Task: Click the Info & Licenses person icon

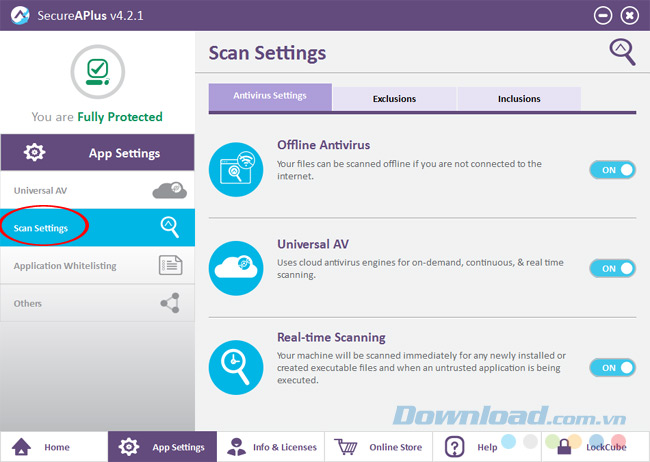Action: [236, 447]
